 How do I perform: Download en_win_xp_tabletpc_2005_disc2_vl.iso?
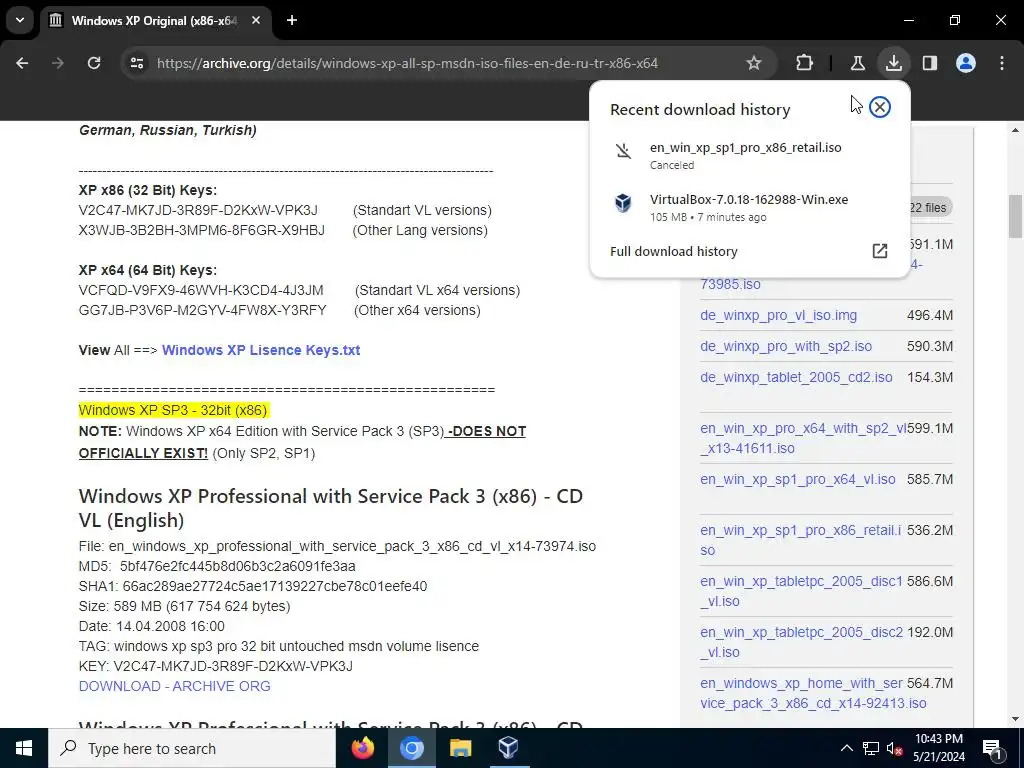click(x=801, y=642)
